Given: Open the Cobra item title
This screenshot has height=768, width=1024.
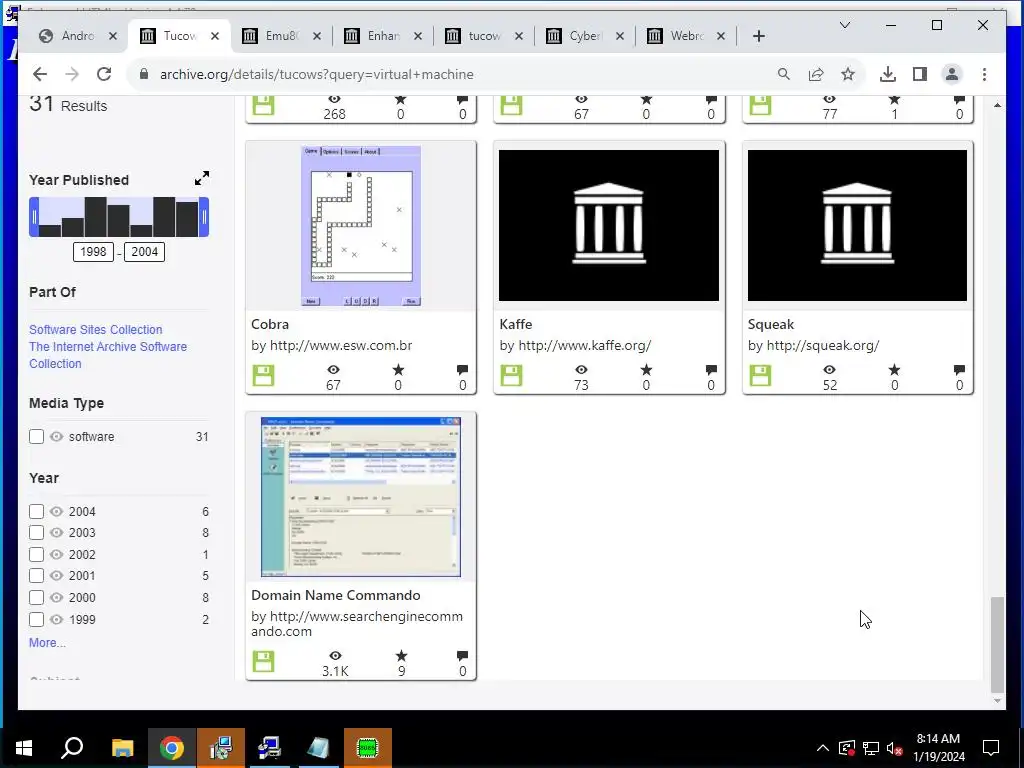Looking at the screenshot, I should [270, 324].
